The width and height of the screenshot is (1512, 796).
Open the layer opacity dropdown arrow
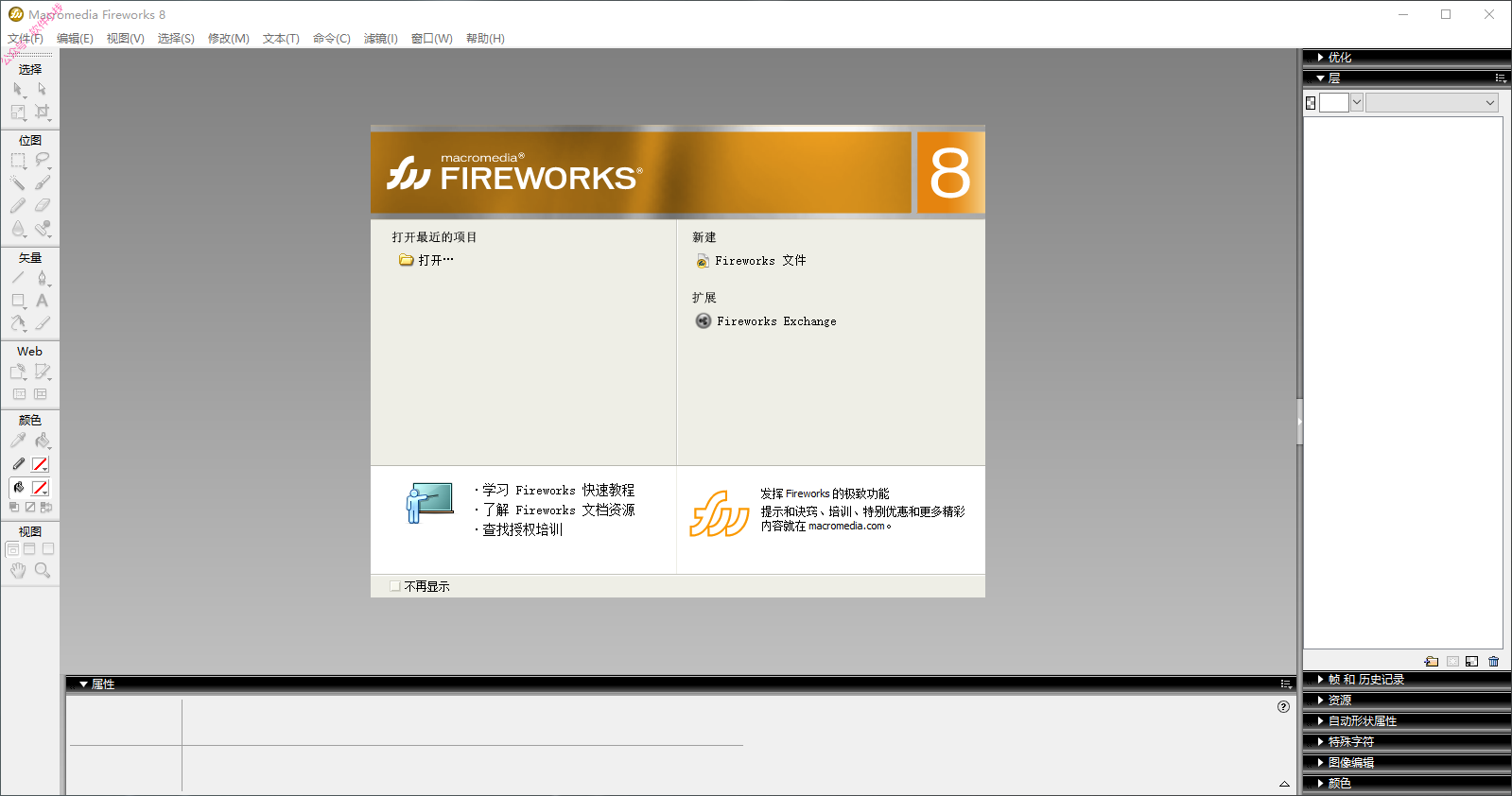(1357, 102)
